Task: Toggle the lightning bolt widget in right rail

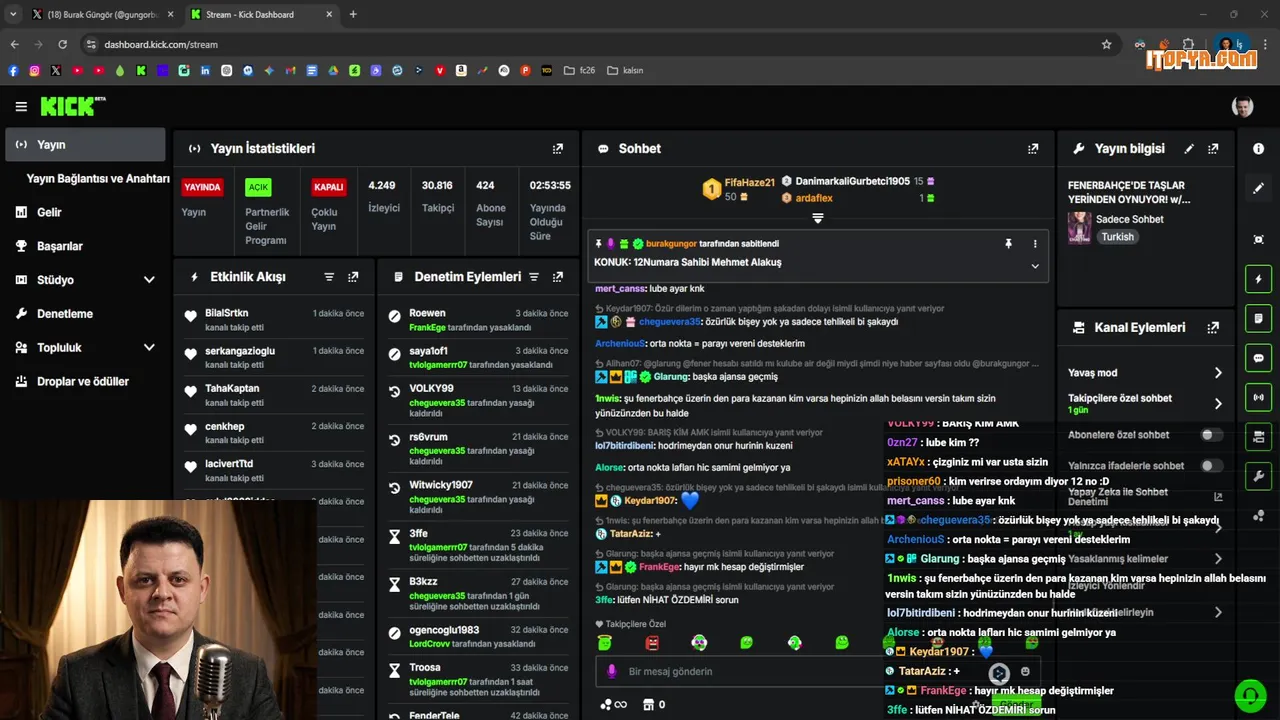Action: [x=1258, y=279]
